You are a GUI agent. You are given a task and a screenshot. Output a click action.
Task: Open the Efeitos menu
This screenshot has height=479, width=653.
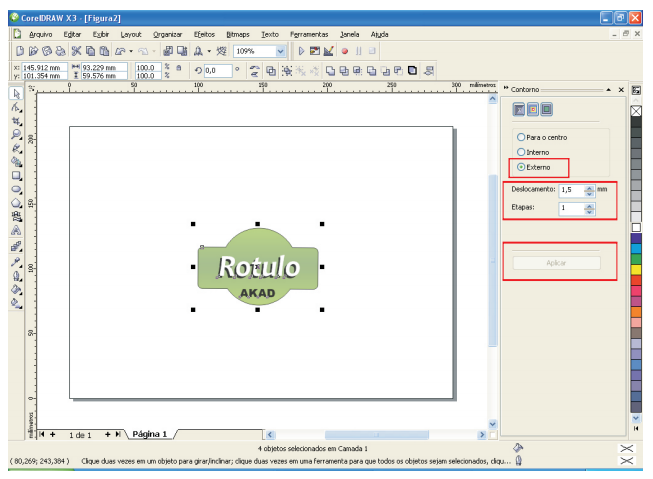[x=203, y=34]
